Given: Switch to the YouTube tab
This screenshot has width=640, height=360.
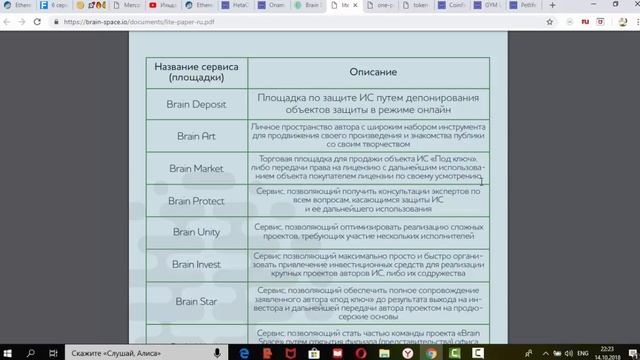Looking at the screenshot, I should 162,5.
